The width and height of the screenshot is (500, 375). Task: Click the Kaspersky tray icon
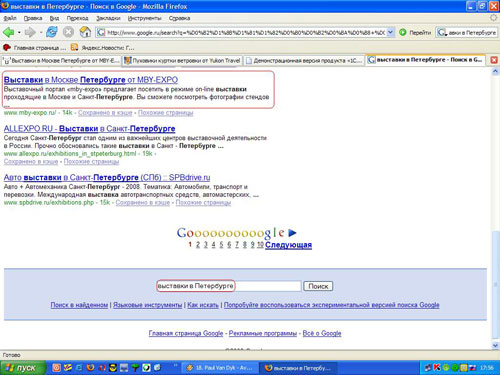coord(437,368)
